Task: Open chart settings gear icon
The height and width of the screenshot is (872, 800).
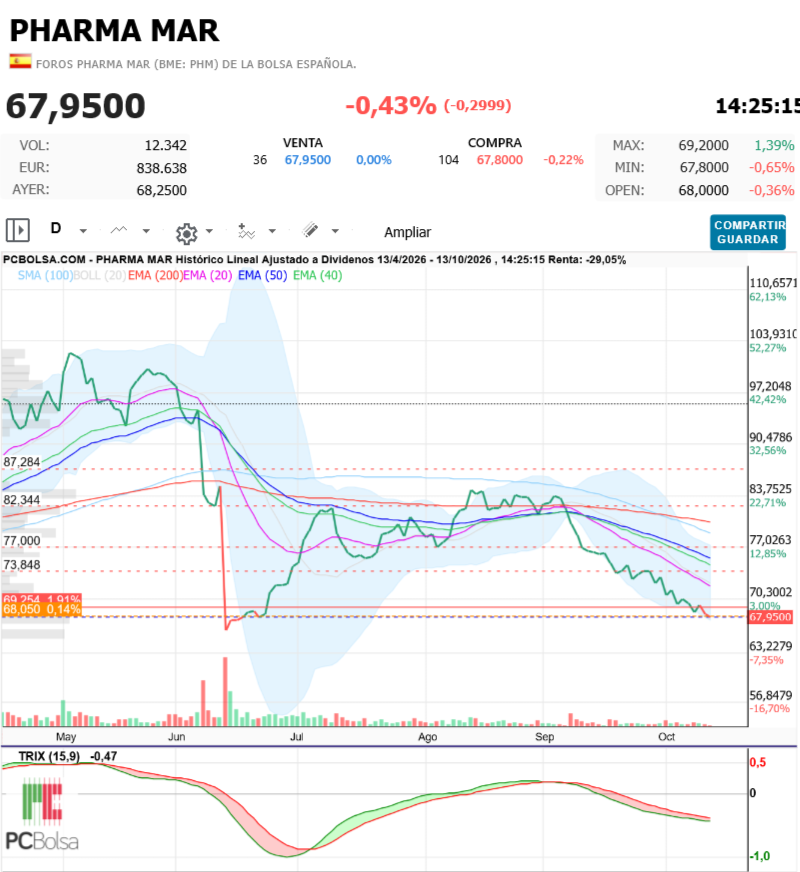Action: [186, 234]
